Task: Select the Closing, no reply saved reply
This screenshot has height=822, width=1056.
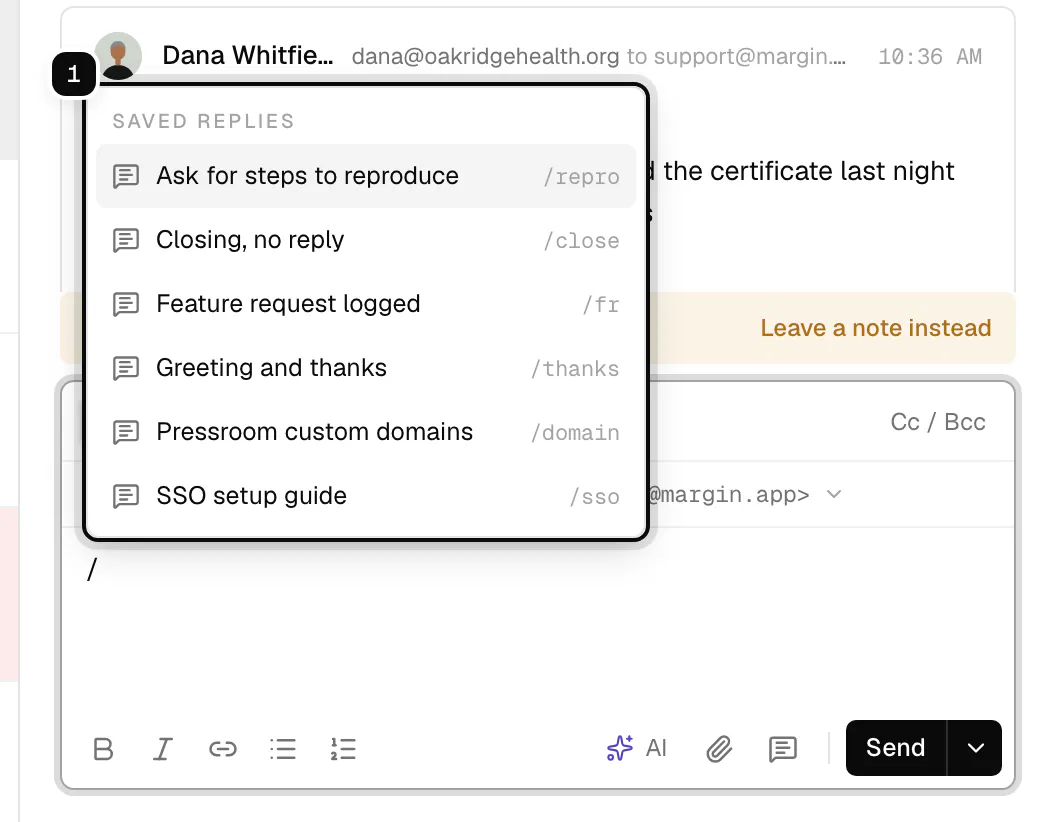Action: 366,240
